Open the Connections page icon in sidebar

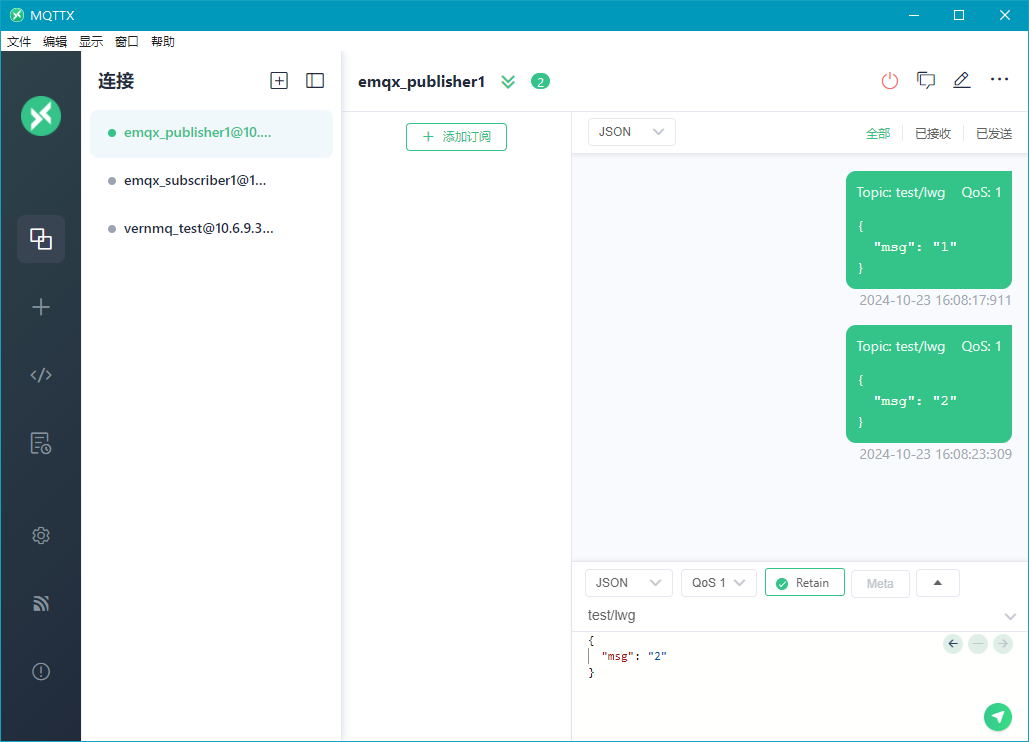(41, 239)
